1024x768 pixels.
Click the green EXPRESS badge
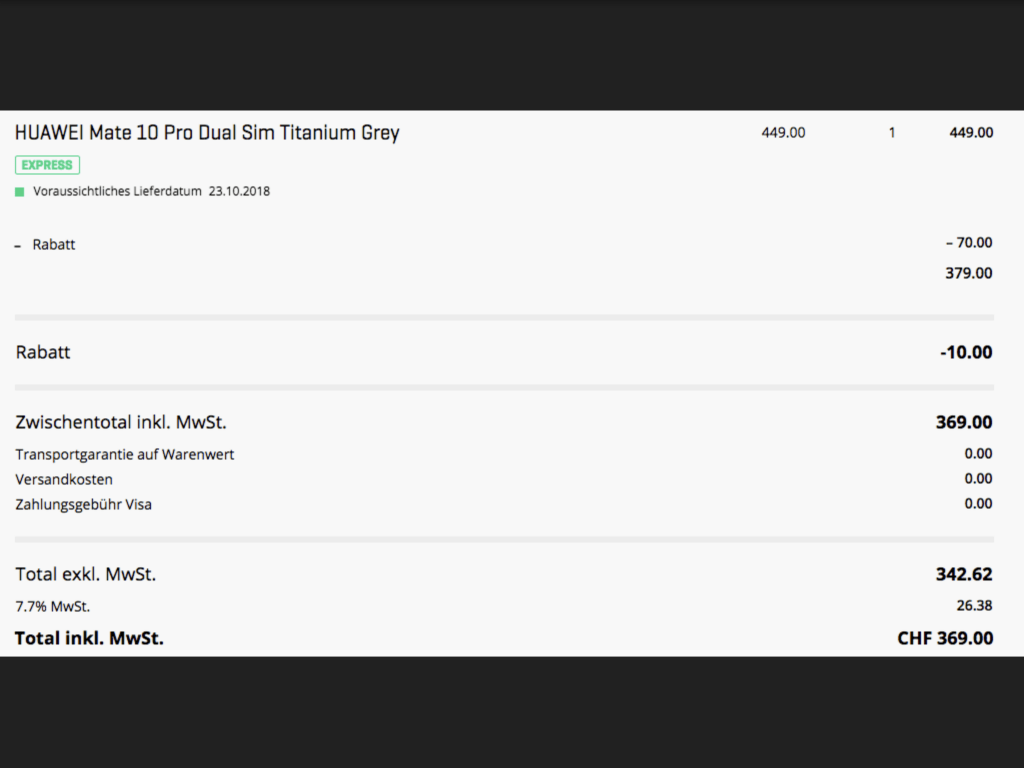pos(47,165)
